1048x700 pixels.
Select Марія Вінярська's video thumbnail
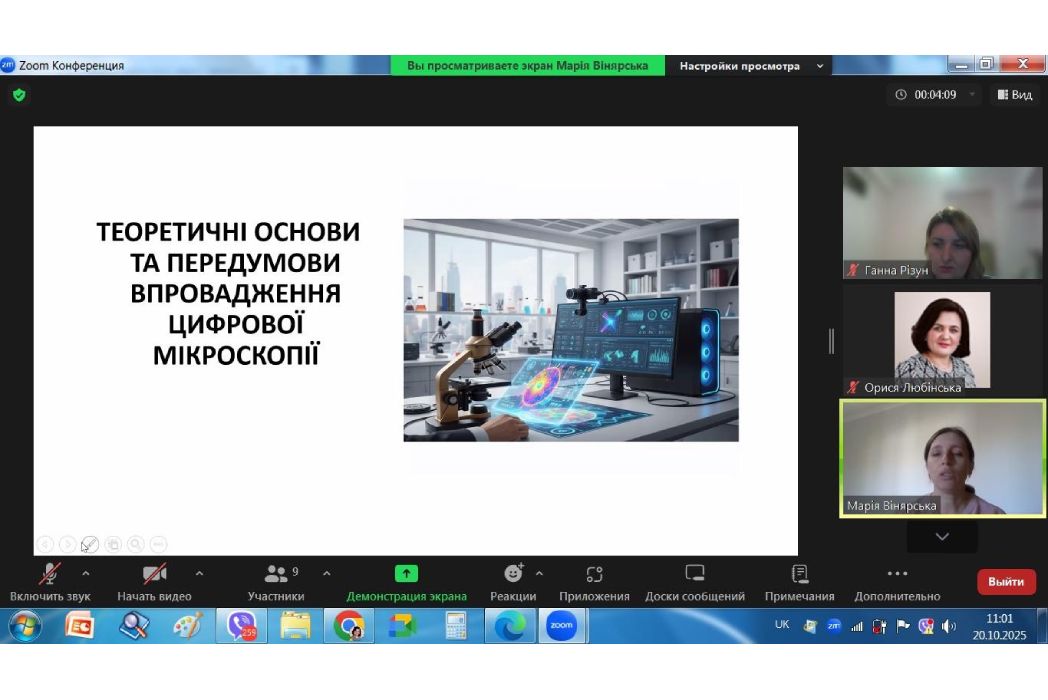941,457
